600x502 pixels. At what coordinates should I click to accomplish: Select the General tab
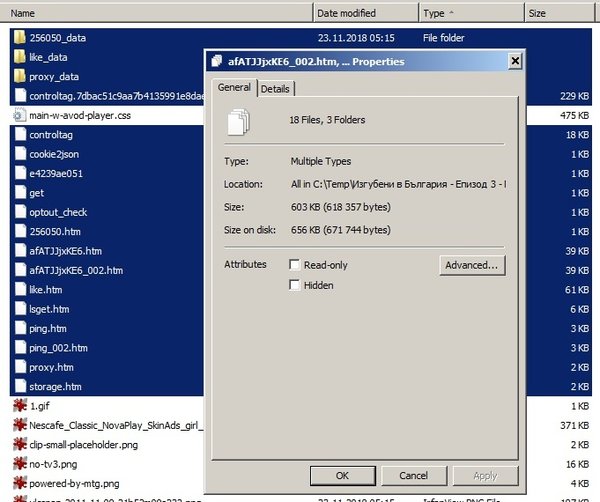point(234,87)
